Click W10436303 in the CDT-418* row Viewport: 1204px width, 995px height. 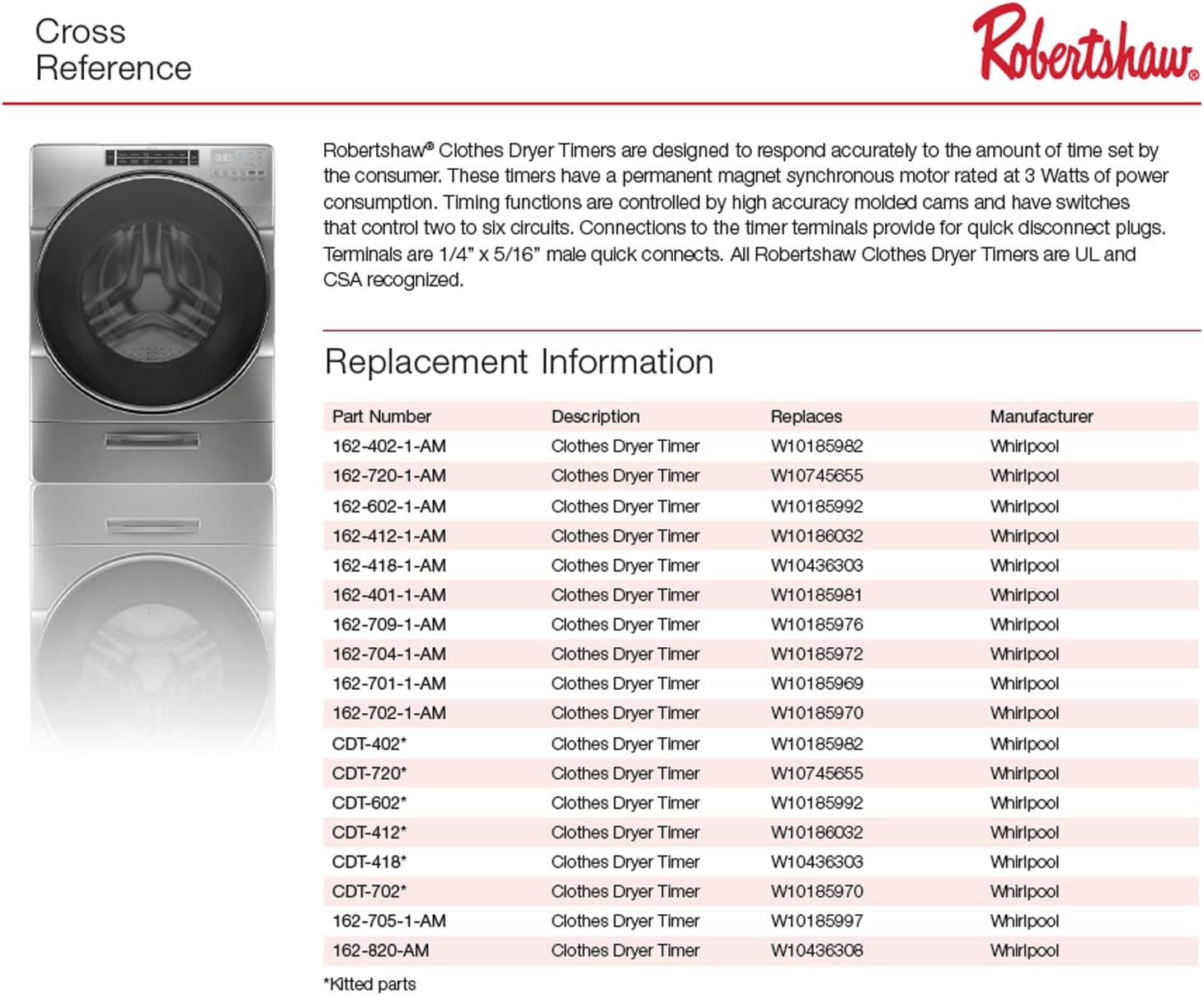[x=817, y=861]
